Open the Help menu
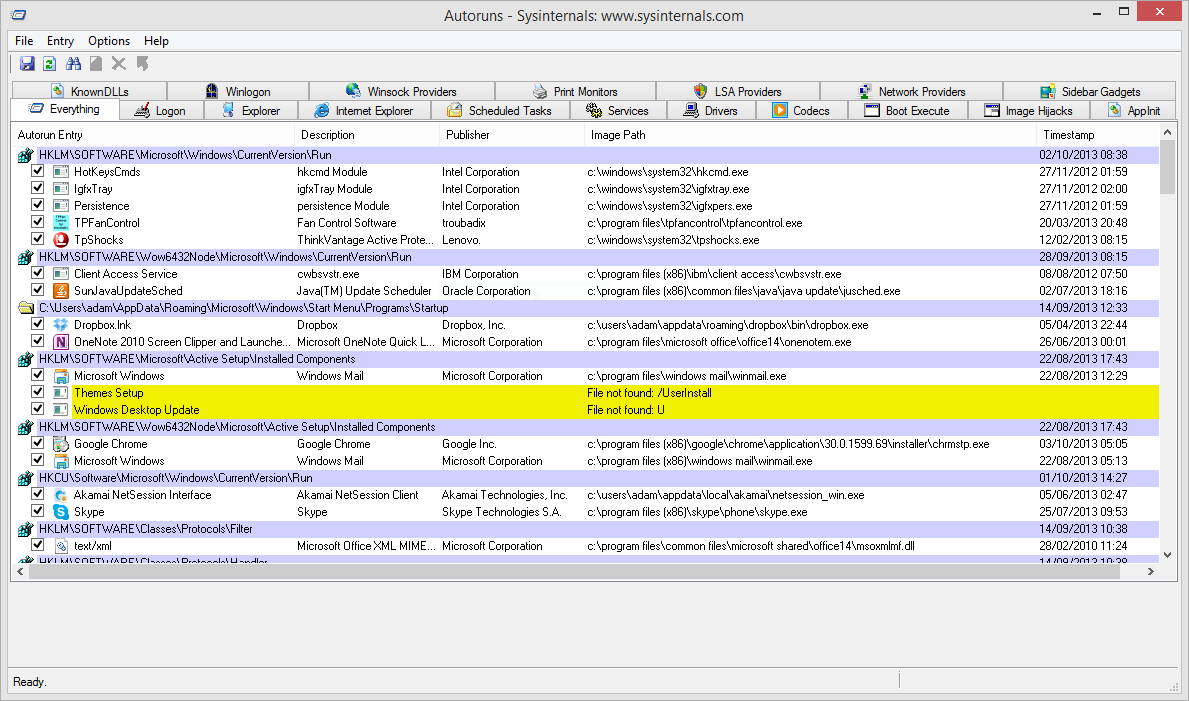Viewport: 1189px width, 701px height. tap(156, 41)
